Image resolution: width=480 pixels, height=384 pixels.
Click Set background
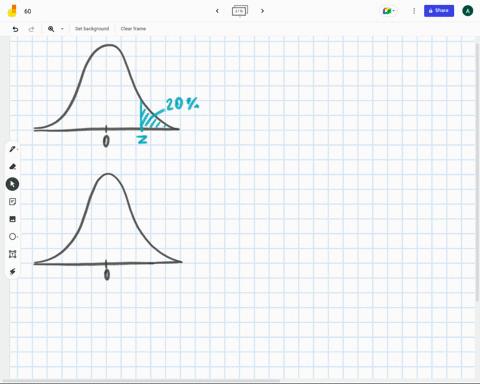(92, 29)
